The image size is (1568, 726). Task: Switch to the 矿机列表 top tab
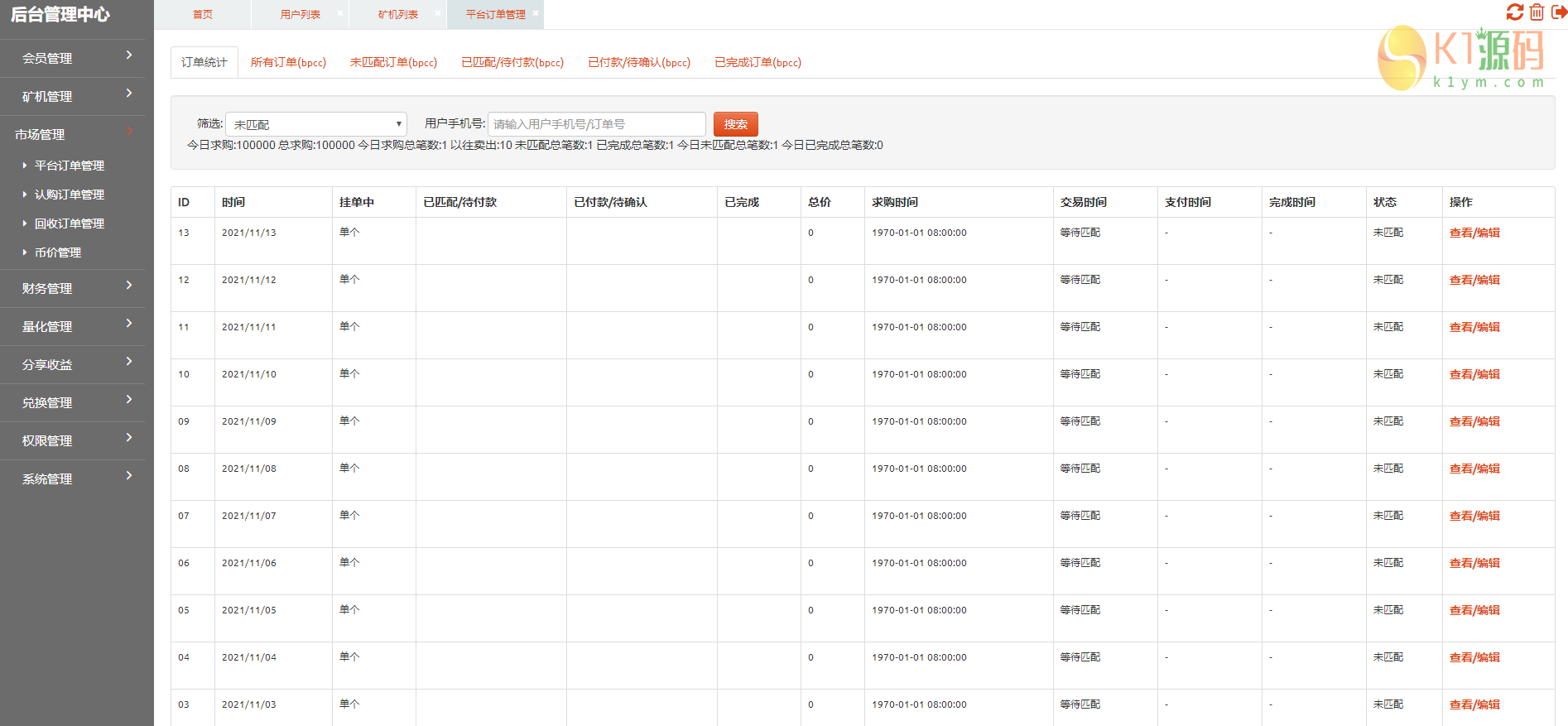tap(398, 14)
